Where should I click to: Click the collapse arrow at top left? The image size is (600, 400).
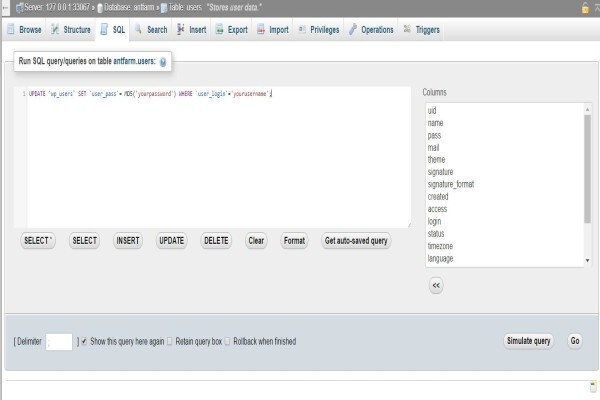click(x=5, y=8)
